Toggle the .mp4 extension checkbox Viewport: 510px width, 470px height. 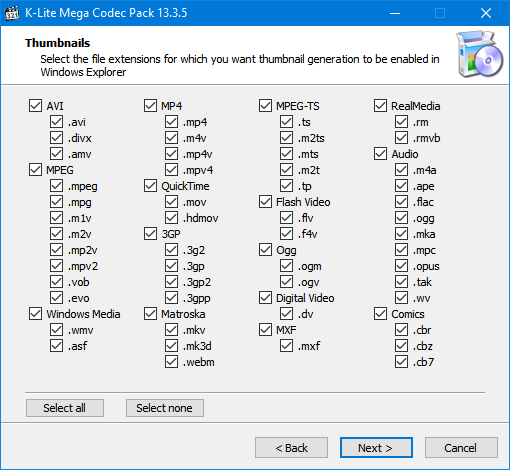pos(171,122)
